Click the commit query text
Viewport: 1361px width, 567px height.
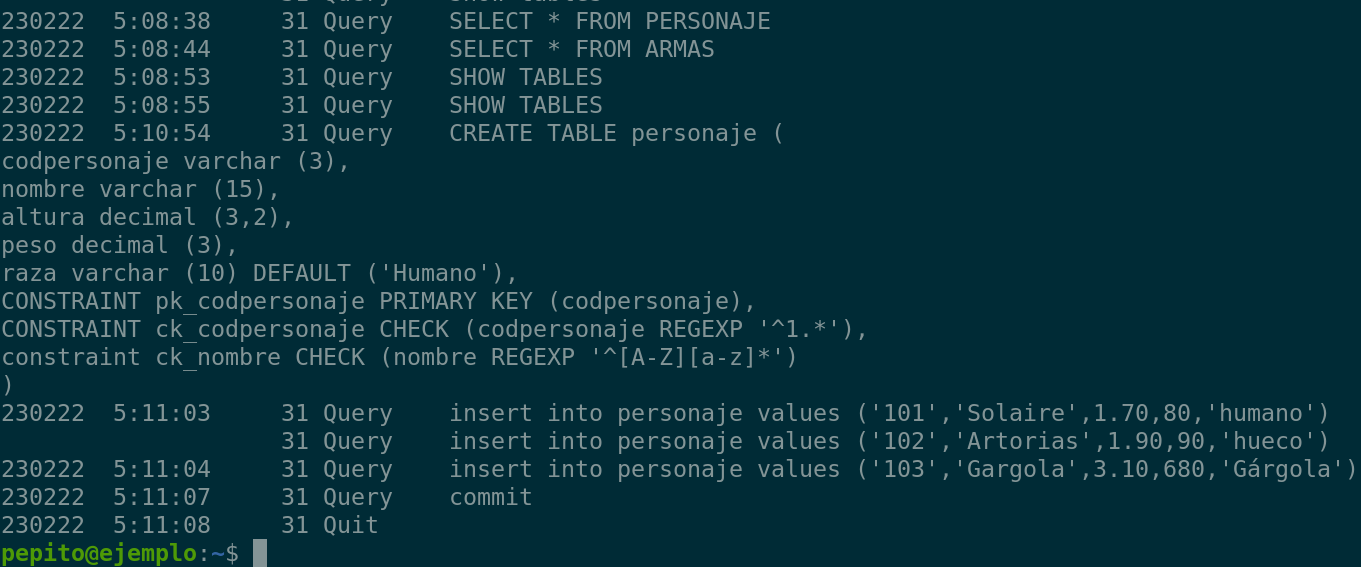(x=490, y=497)
